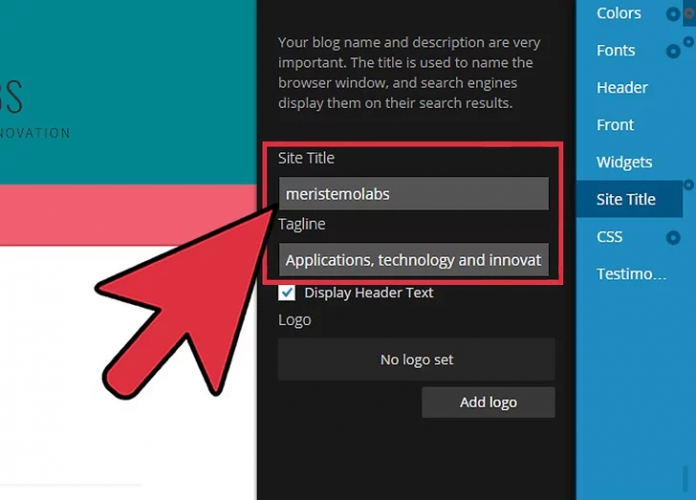Click the circle icon above Site Title
696x500 pixels.
(x=688, y=184)
